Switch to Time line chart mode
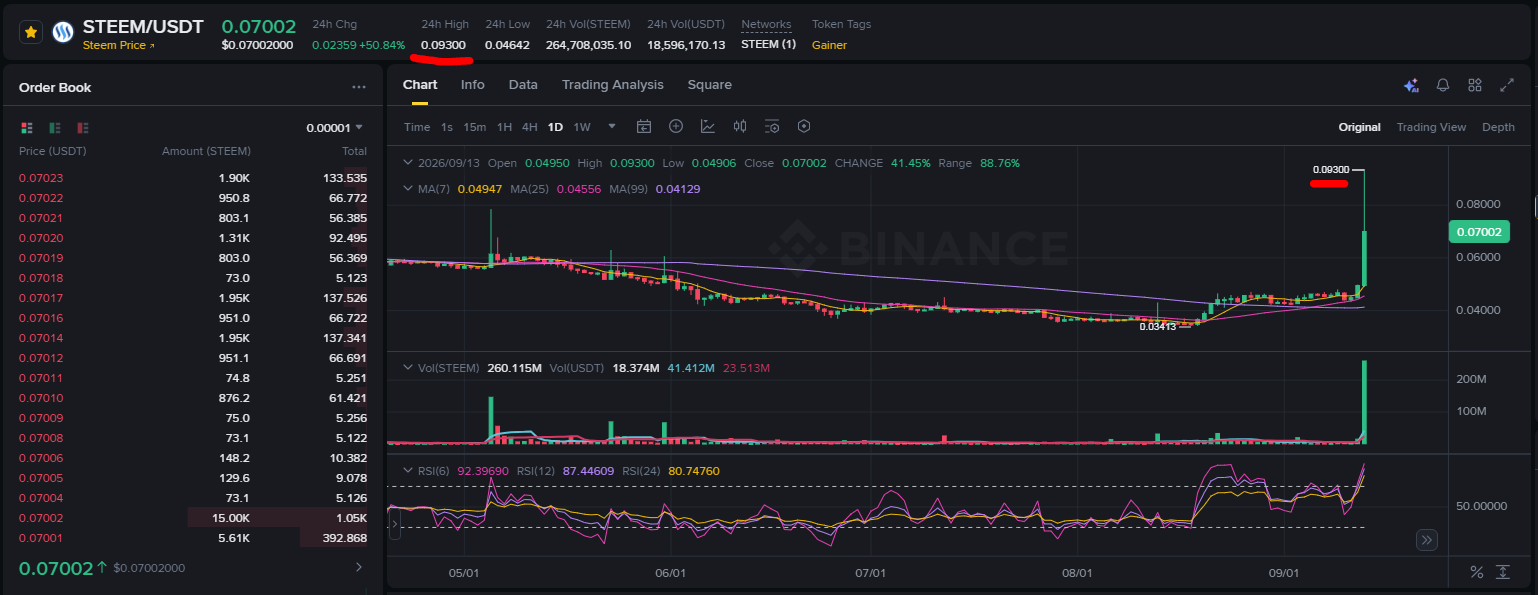 417,127
